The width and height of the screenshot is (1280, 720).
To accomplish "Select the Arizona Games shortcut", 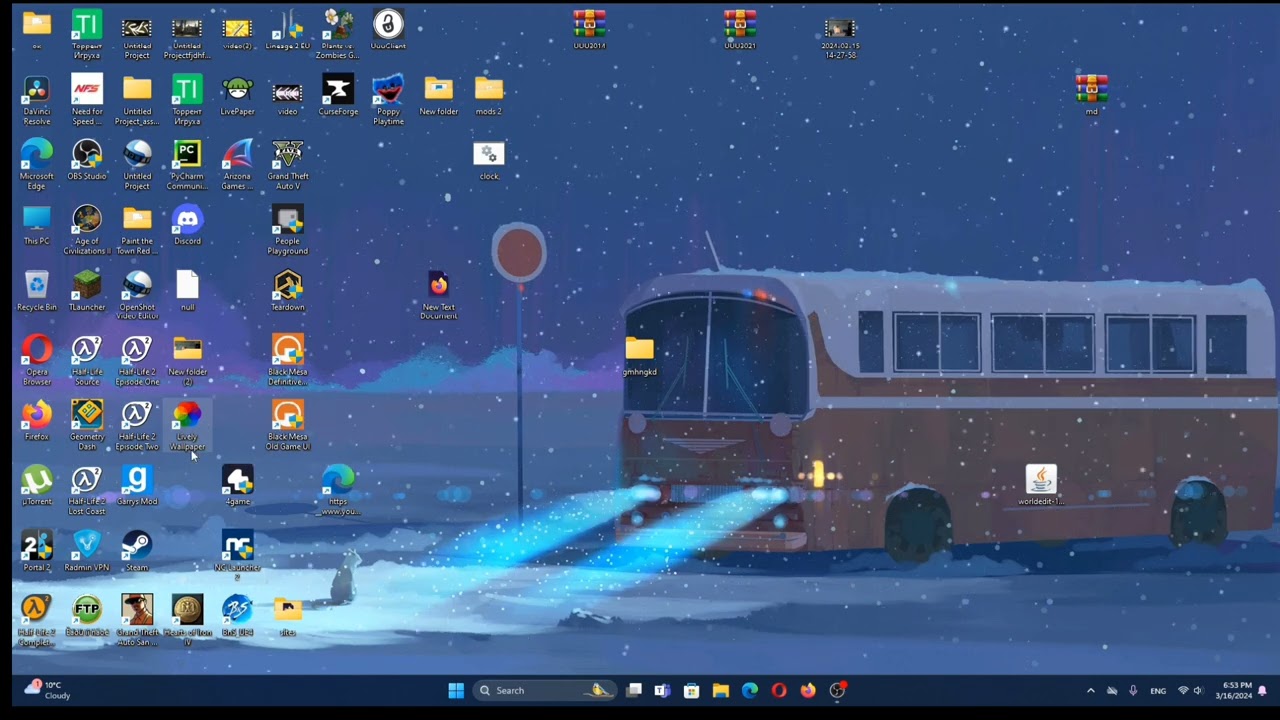I will coord(237,165).
